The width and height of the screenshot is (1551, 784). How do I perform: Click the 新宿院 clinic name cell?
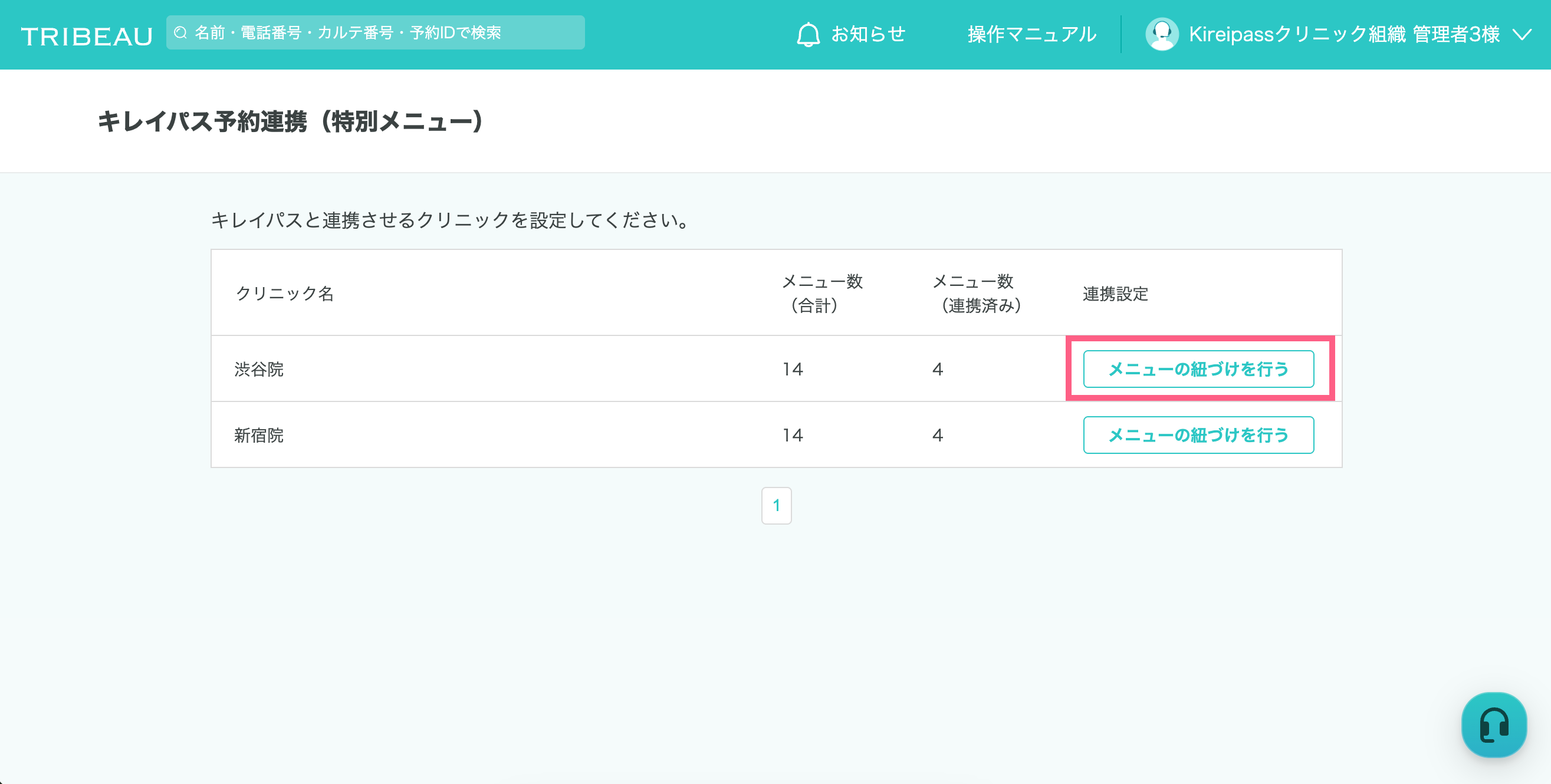259,435
